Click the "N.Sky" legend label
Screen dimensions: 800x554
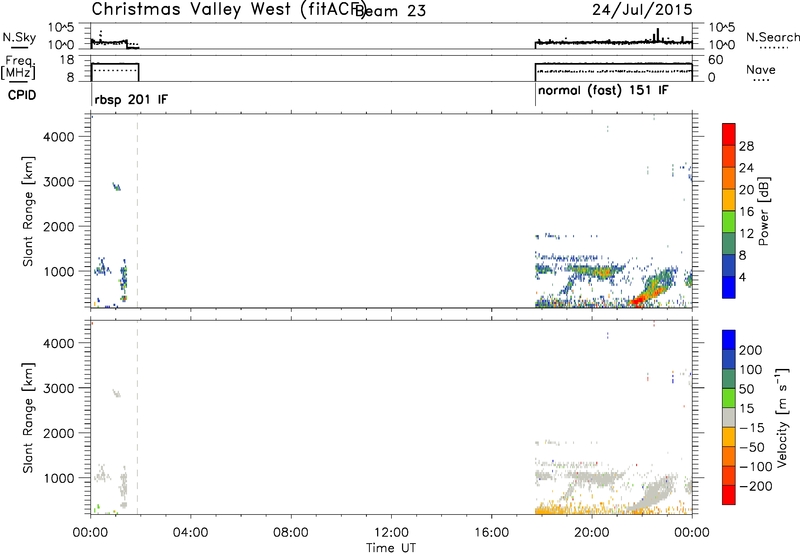click(x=19, y=37)
